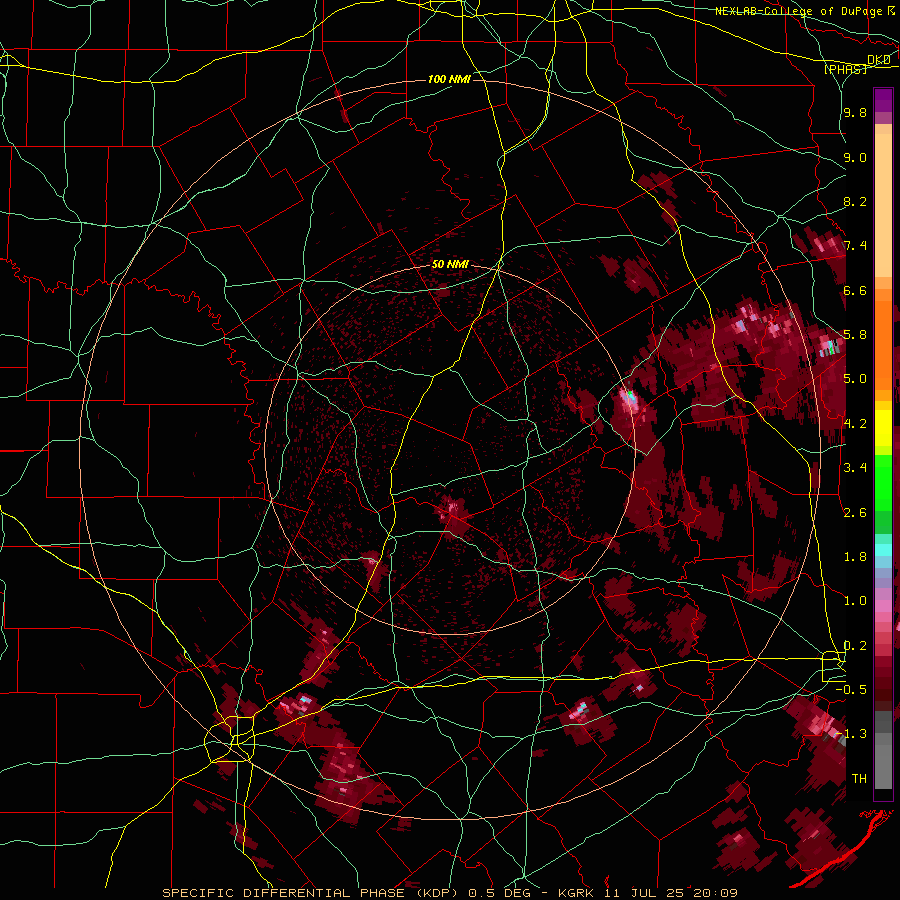This screenshot has height=900, width=900.
Task: Click the 8.2 value on the scale
Action: tap(855, 201)
